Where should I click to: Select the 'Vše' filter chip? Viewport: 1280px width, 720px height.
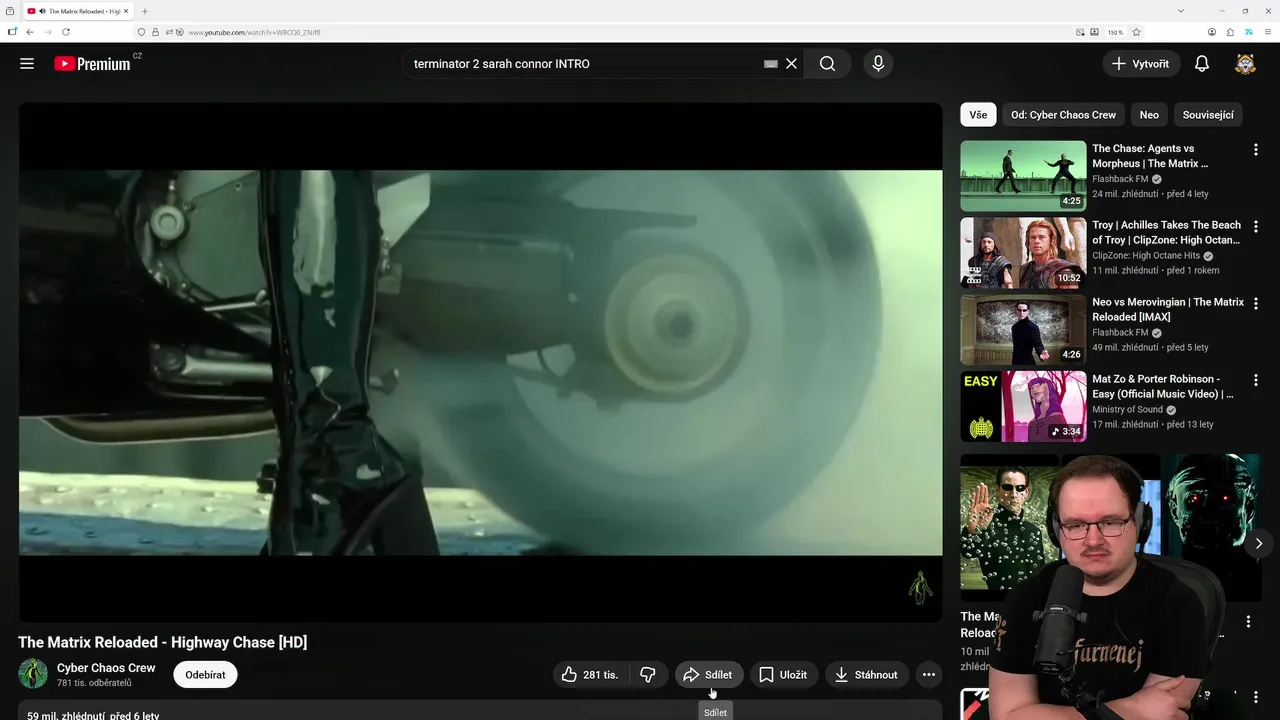(x=978, y=115)
